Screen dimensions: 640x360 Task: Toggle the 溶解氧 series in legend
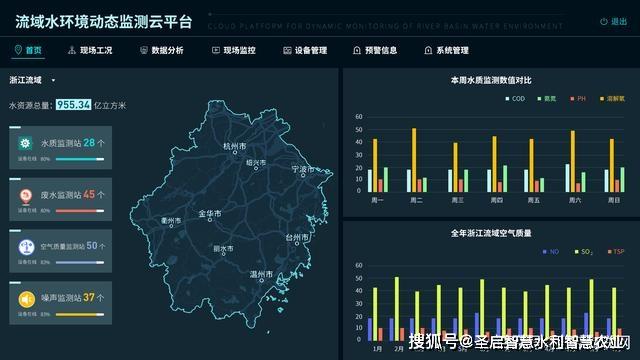(x=612, y=99)
